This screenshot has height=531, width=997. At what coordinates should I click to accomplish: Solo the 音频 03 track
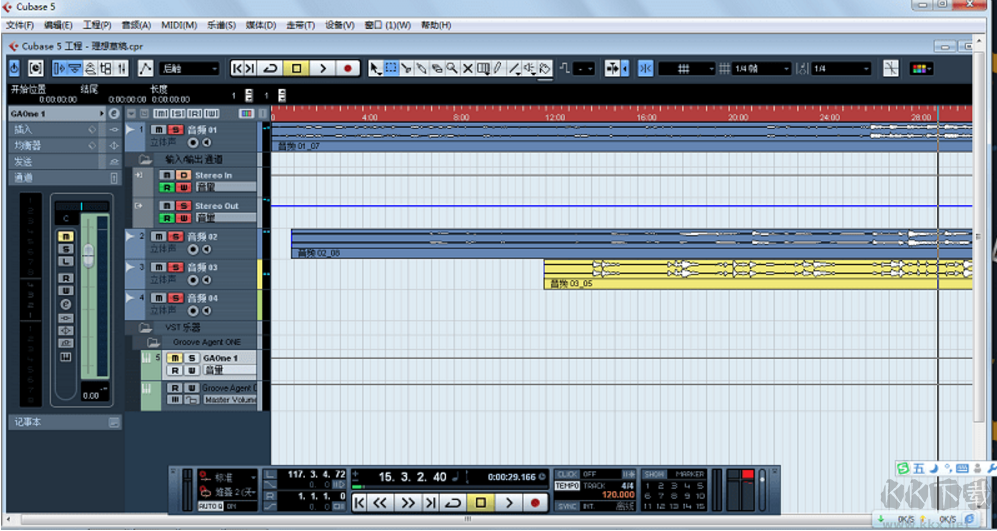pyautogui.click(x=175, y=267)
